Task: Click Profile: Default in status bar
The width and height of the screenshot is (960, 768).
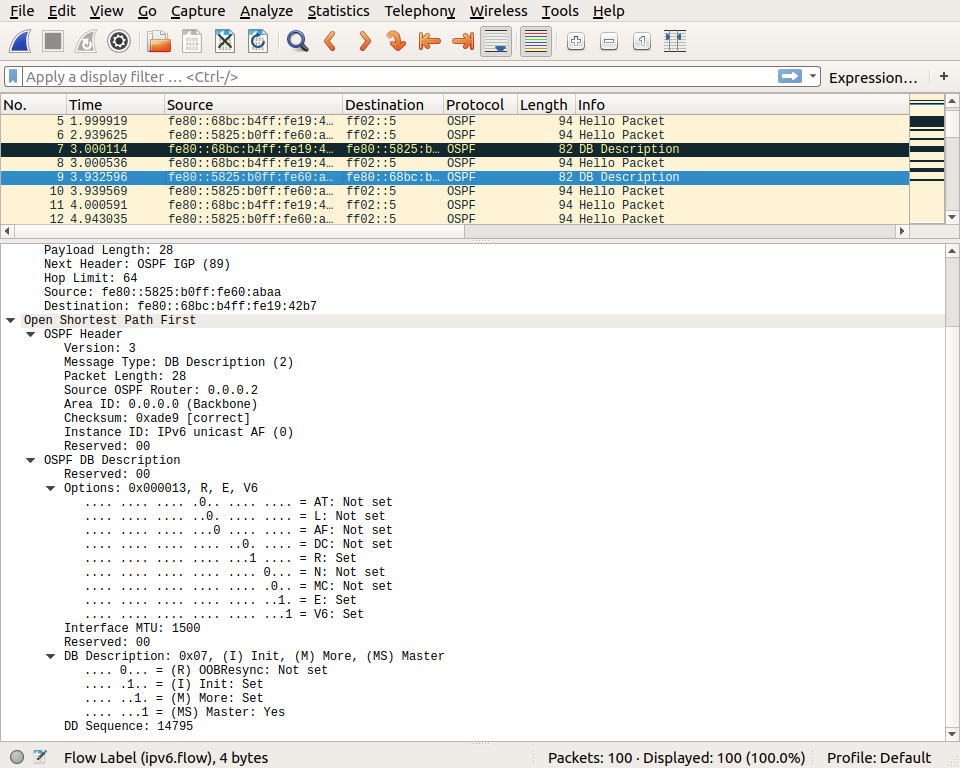Action: click(879, 758)
